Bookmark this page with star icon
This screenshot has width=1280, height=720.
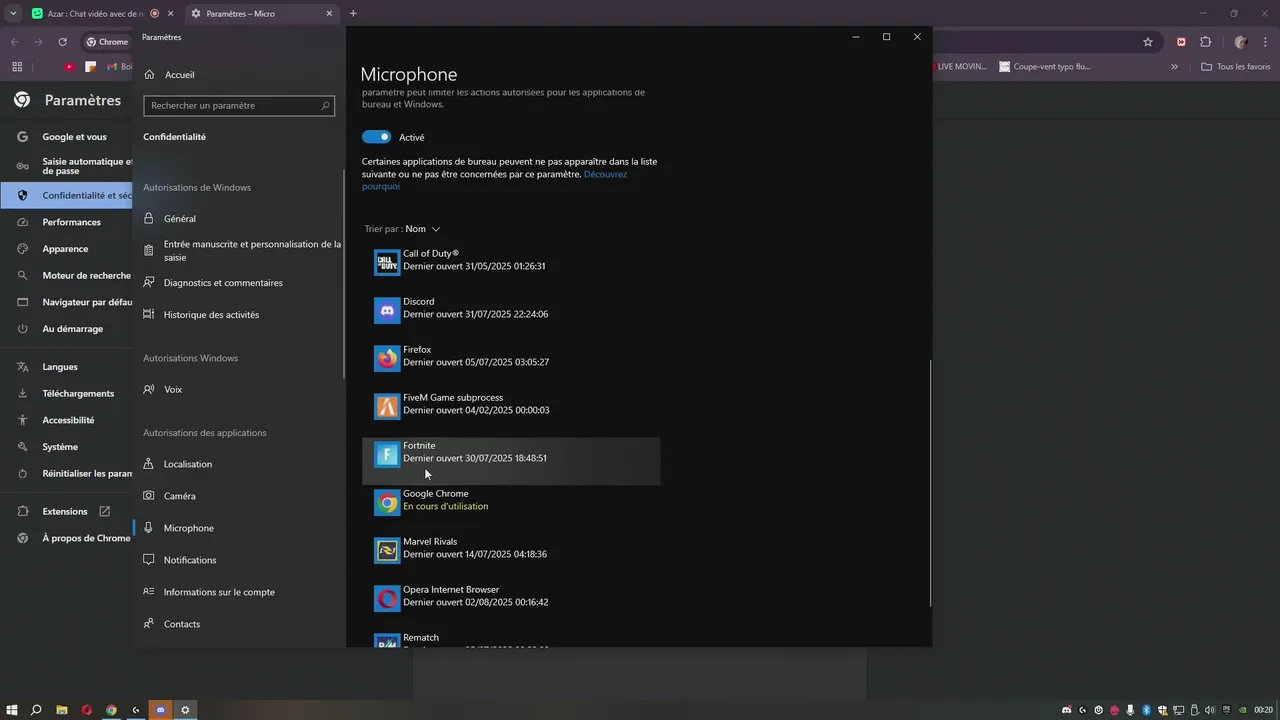(1148, 42)
